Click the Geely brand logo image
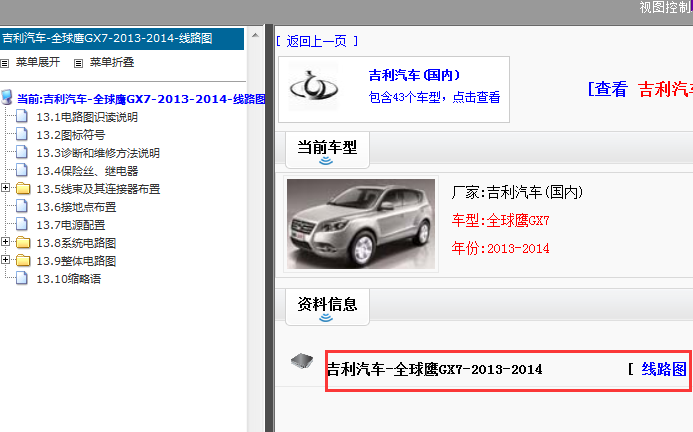 [313, 87]
